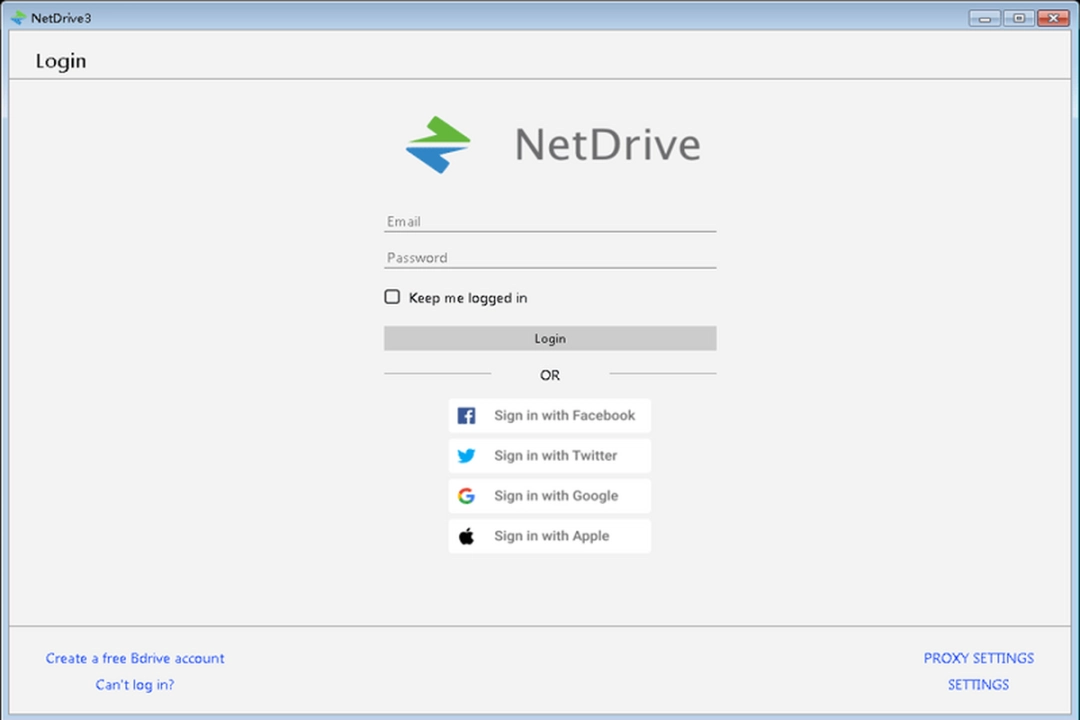The image size is (1080, 720).
Task: Click inside the Password input field
Action: coord(549,257)
